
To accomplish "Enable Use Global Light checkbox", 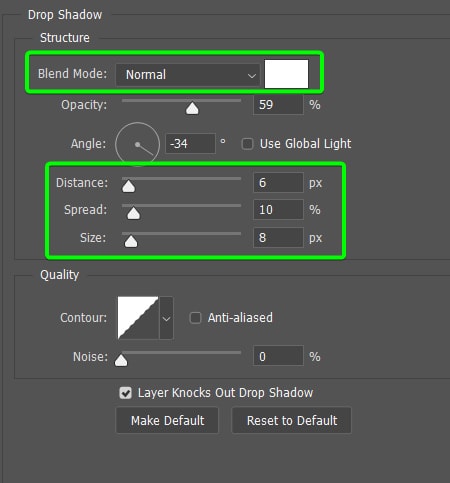I will pyautogui.click(x=247, y=144).
